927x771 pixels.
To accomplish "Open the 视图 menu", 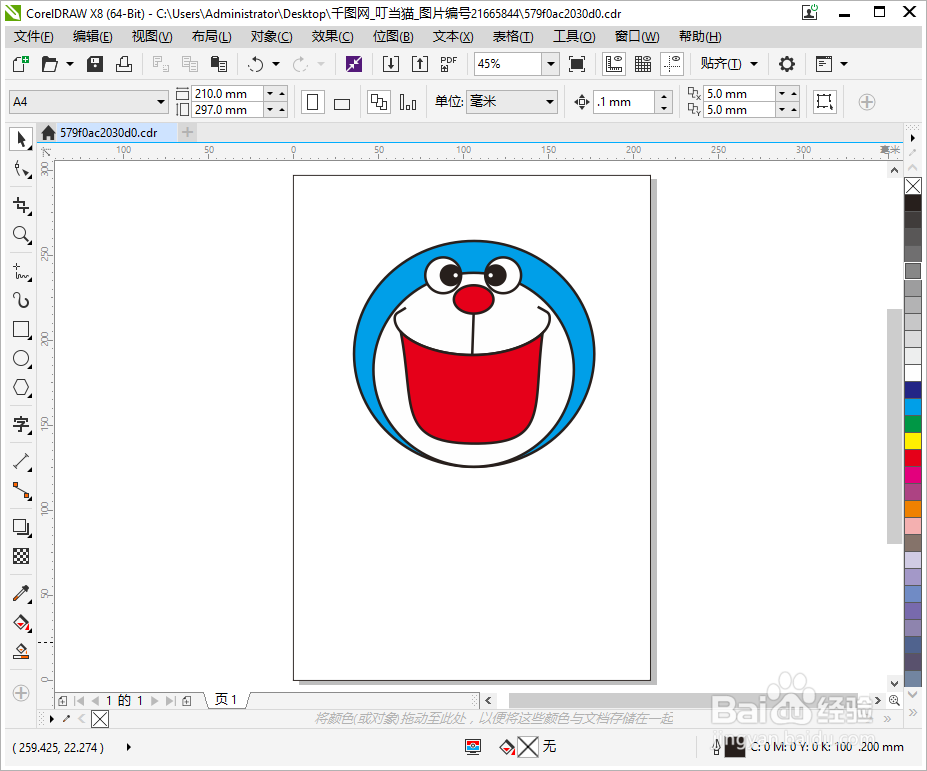I will pyautogui.click(x=152, y=37).
